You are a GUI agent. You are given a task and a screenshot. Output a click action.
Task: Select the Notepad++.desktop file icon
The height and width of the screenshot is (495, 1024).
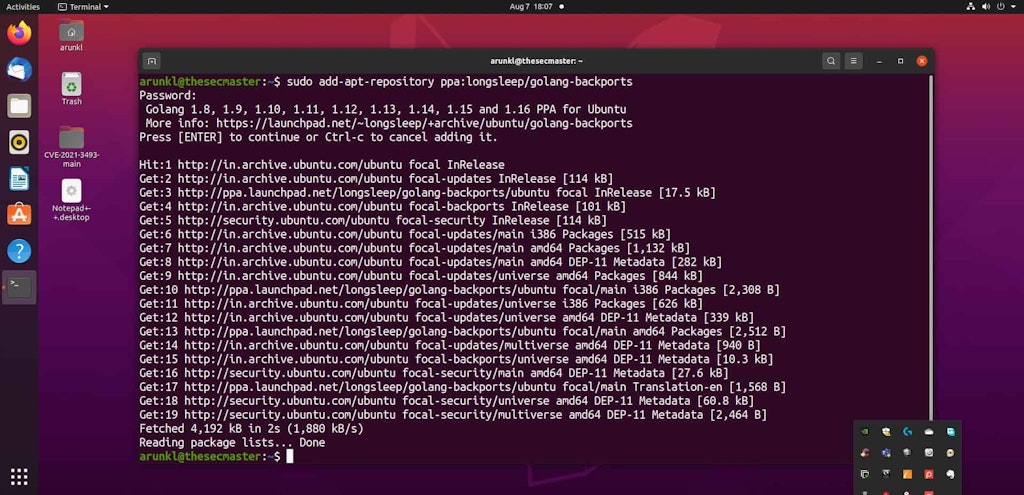(x=71, y=200)
